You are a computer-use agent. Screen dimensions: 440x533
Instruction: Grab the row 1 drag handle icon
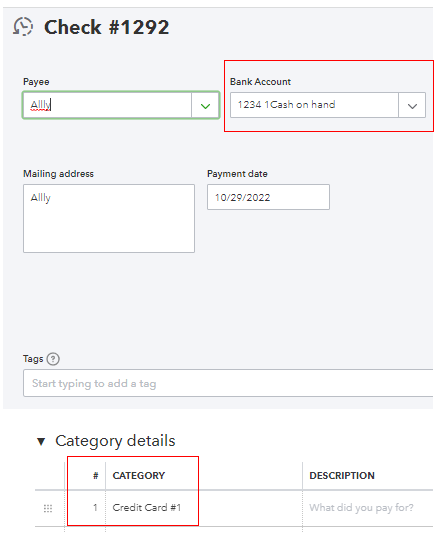pos(48,509)
